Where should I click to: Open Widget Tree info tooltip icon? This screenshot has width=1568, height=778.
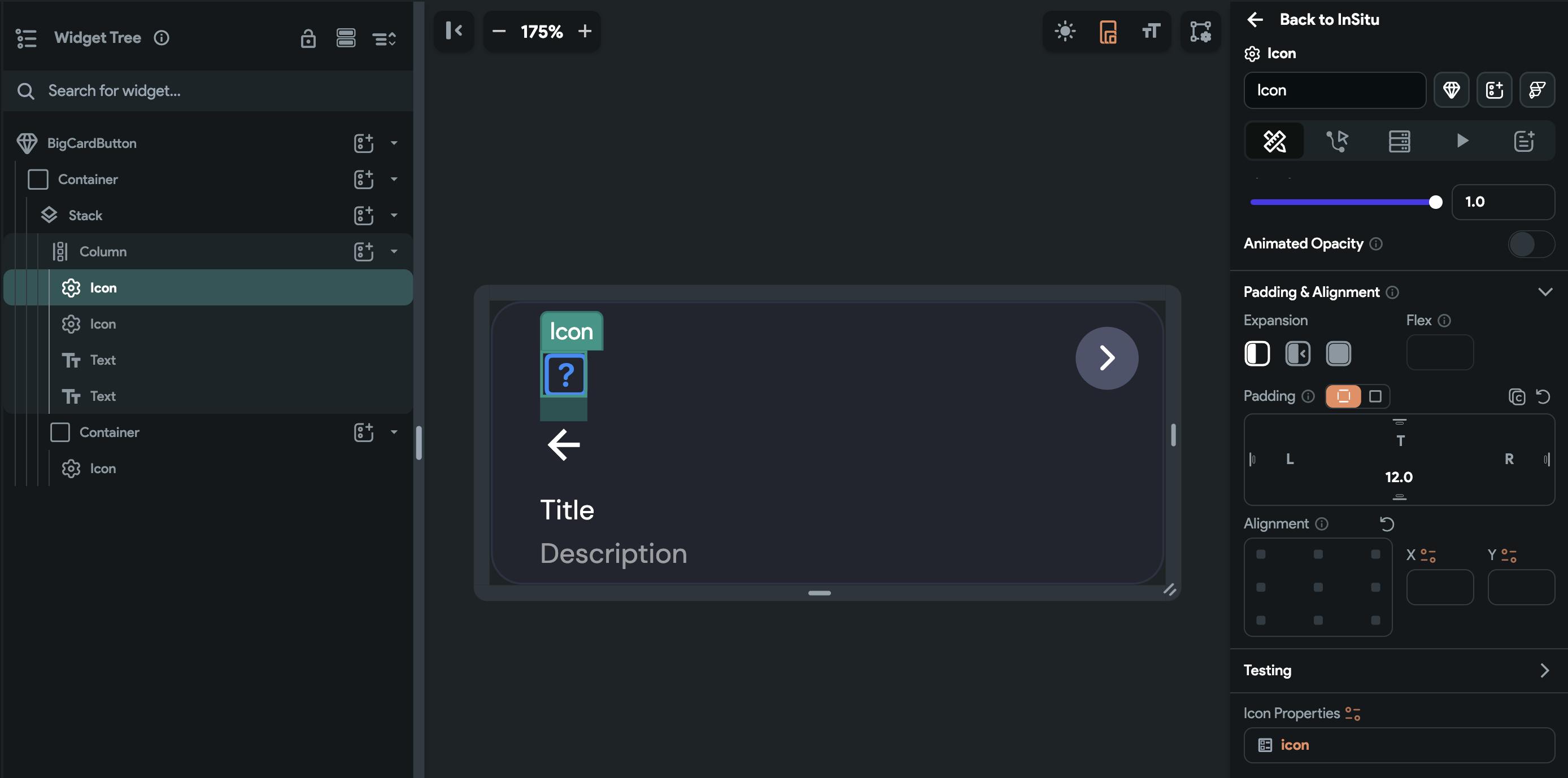(162, 38)
